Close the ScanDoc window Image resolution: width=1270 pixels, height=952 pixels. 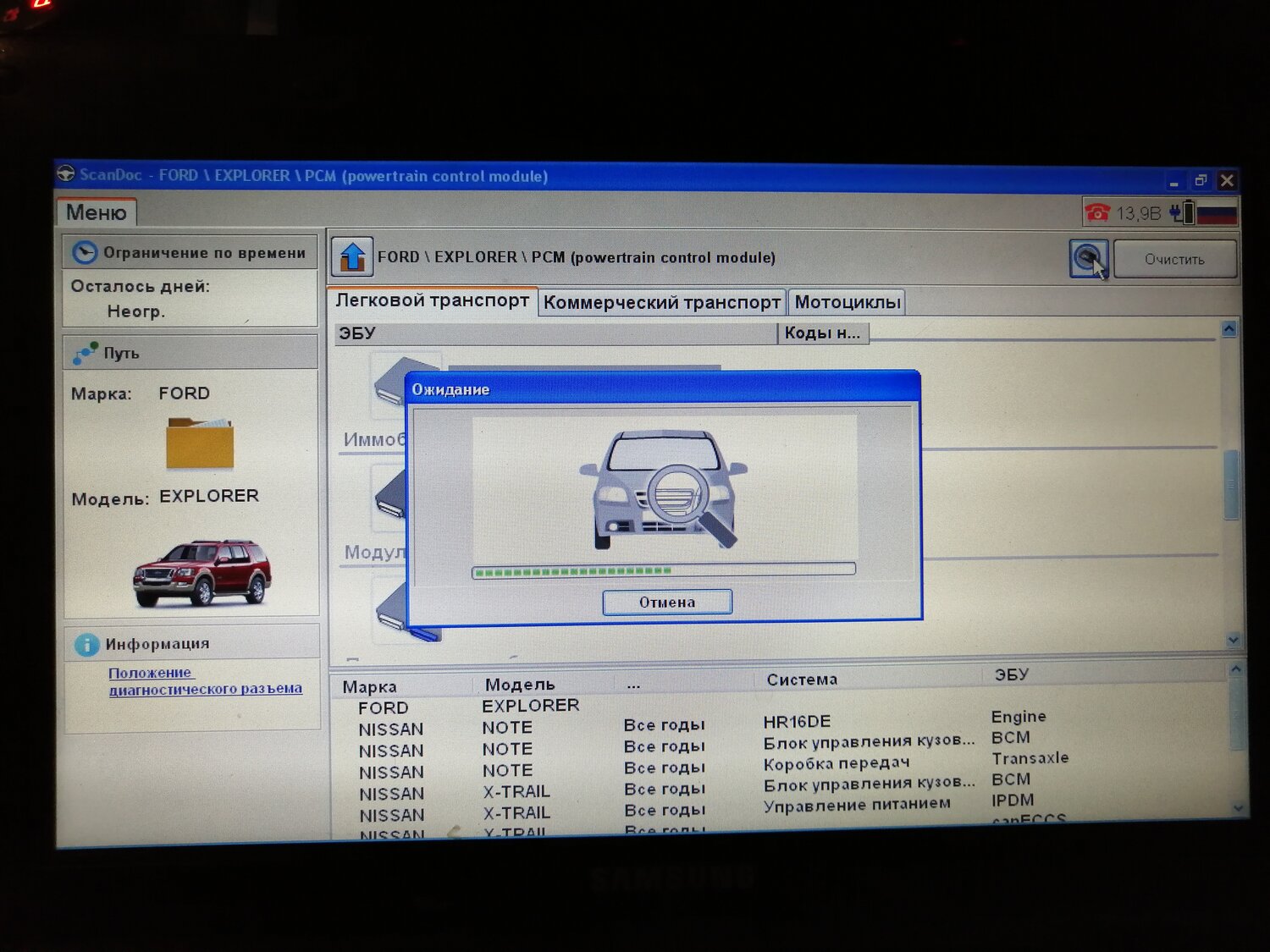pos(1227,180)
